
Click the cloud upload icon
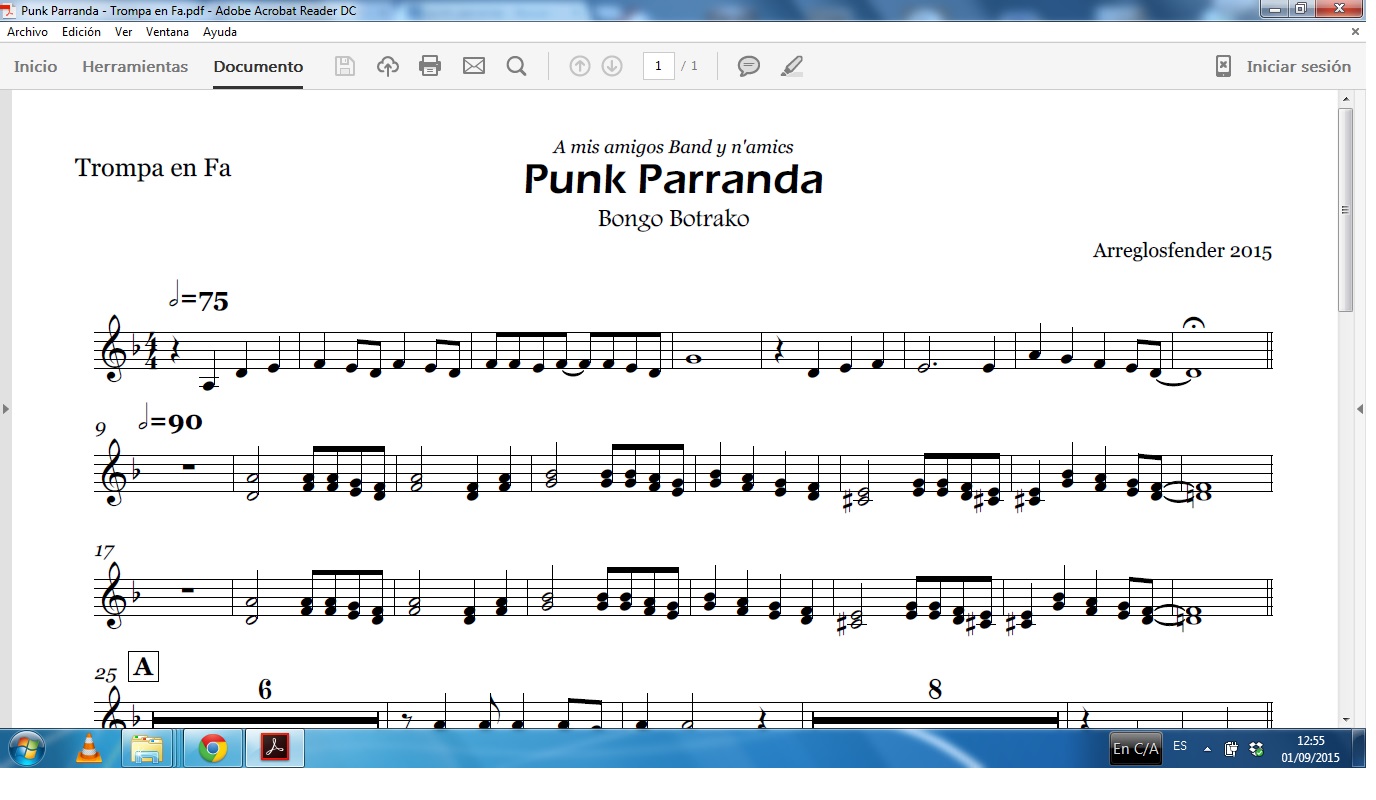(x=388, y=67)
